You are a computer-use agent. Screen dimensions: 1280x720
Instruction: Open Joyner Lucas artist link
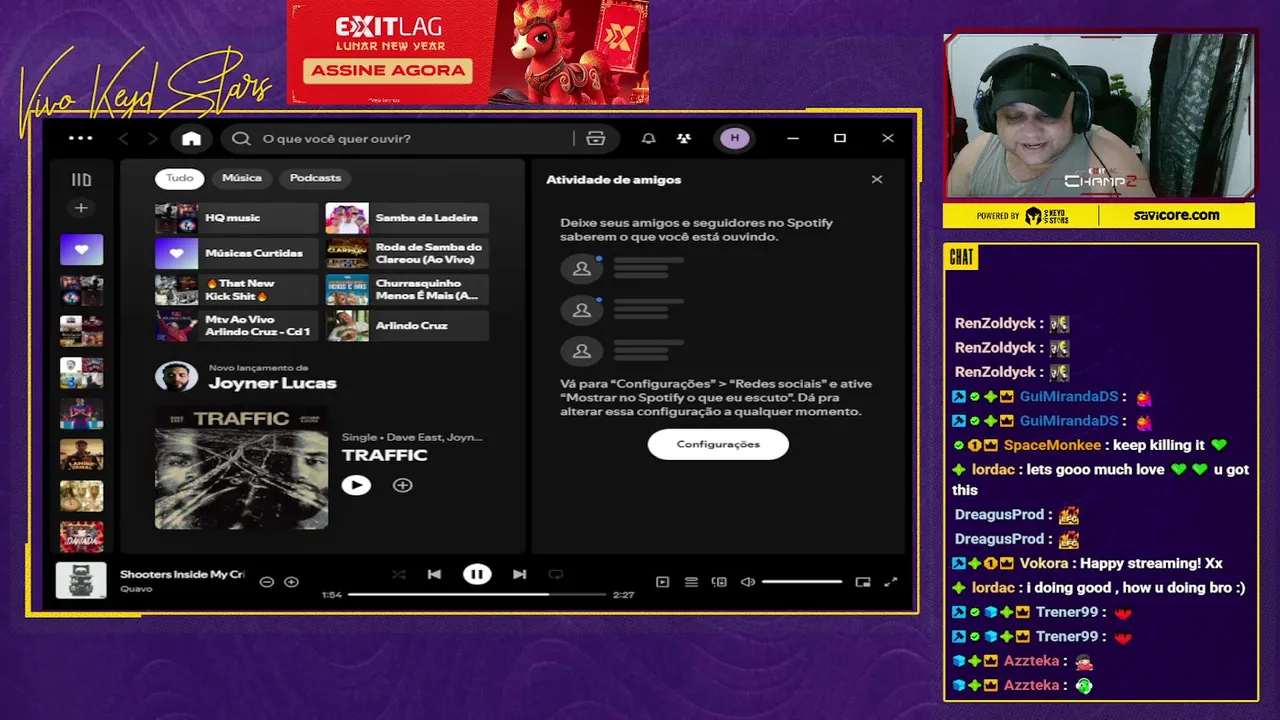tap(272, 384)
